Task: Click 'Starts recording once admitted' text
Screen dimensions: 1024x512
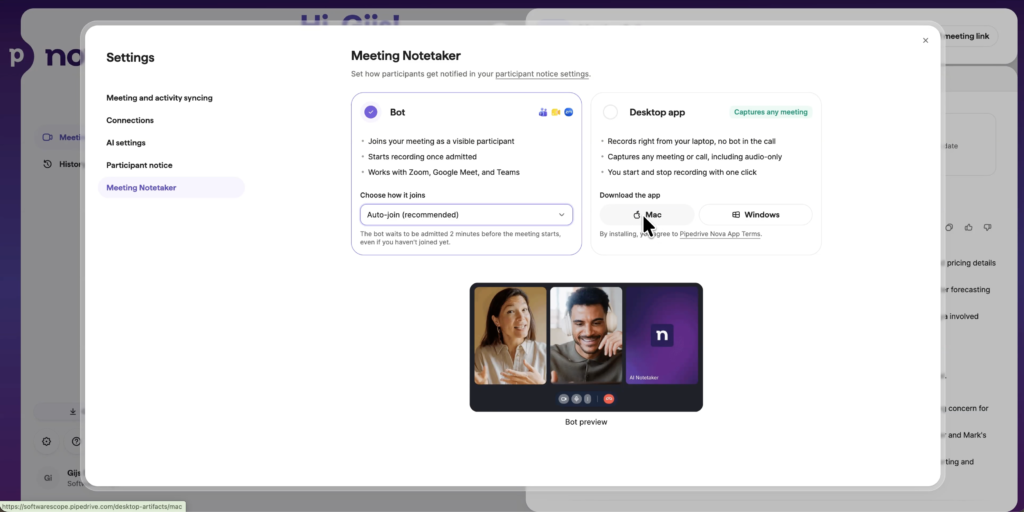Action: coord(422,157)
